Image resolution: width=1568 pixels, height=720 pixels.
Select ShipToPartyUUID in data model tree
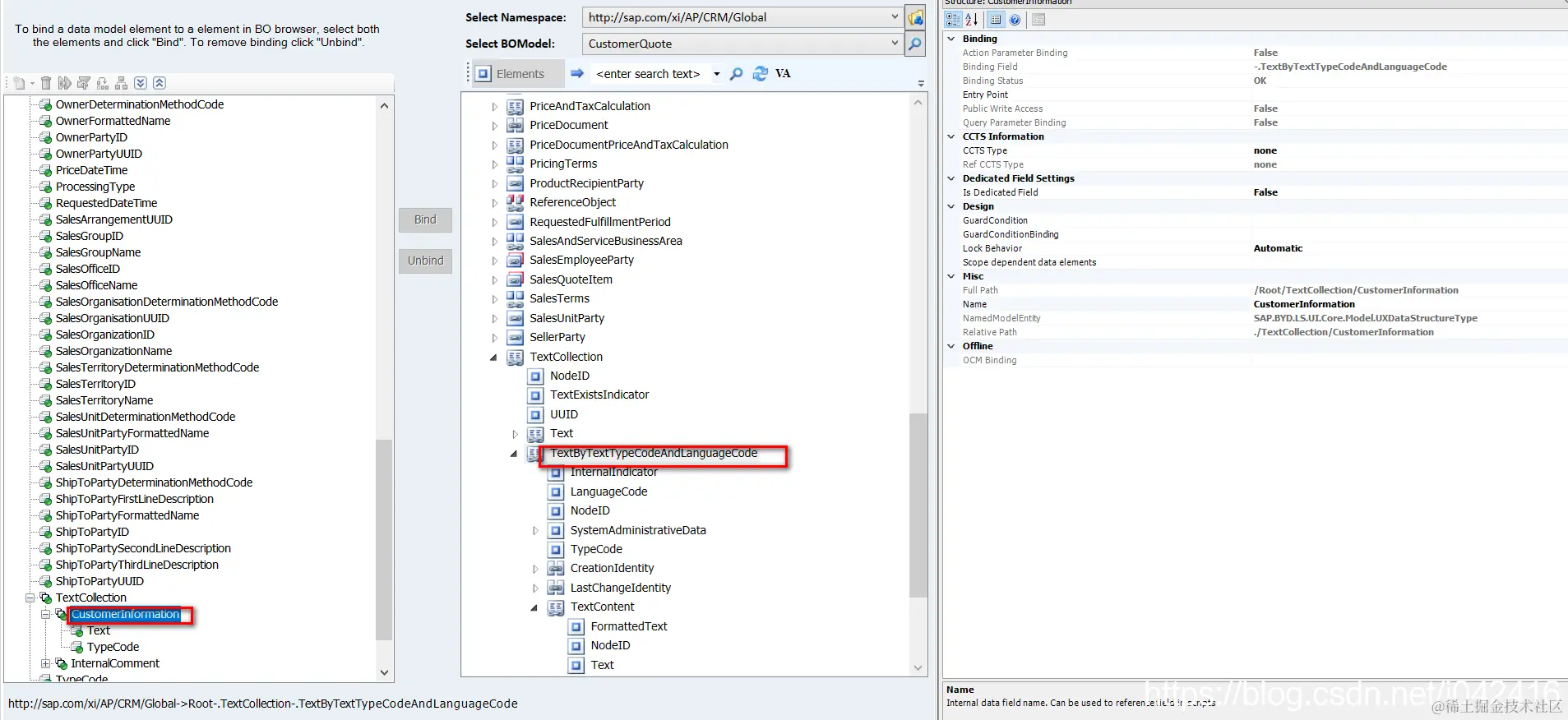(x=99, y=581)
